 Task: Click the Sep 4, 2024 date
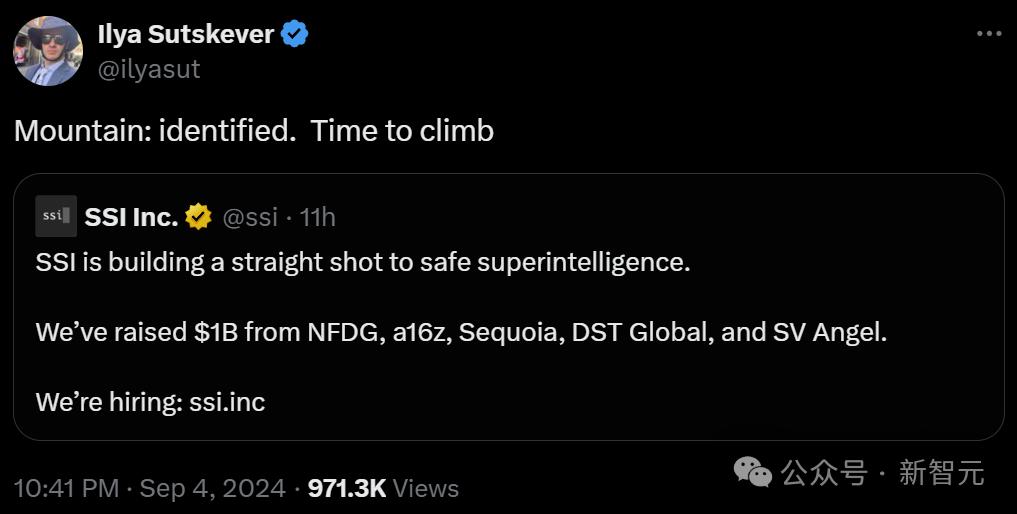tap(212, 488)
